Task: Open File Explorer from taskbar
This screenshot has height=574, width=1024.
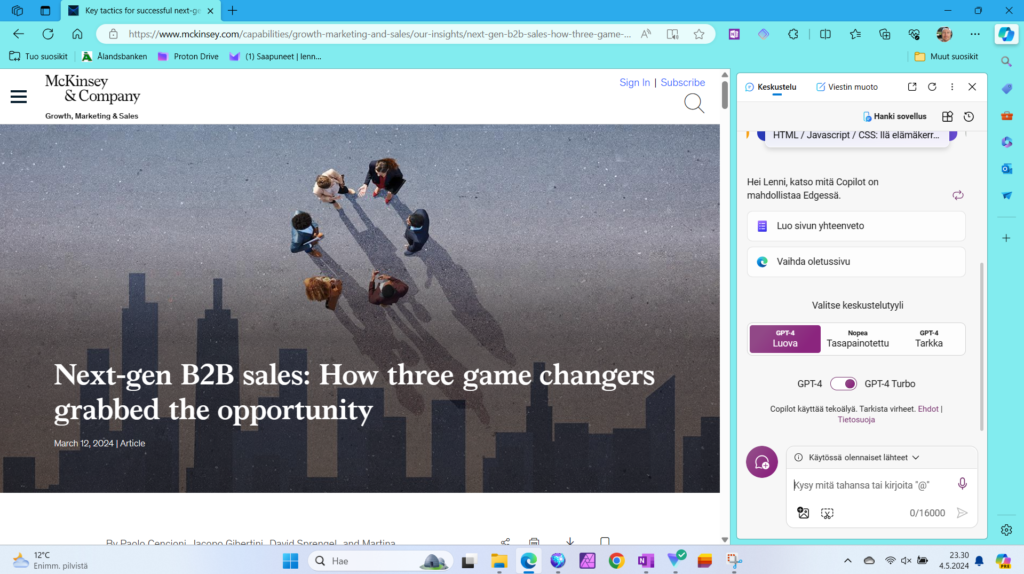Action: click(499, 560)
